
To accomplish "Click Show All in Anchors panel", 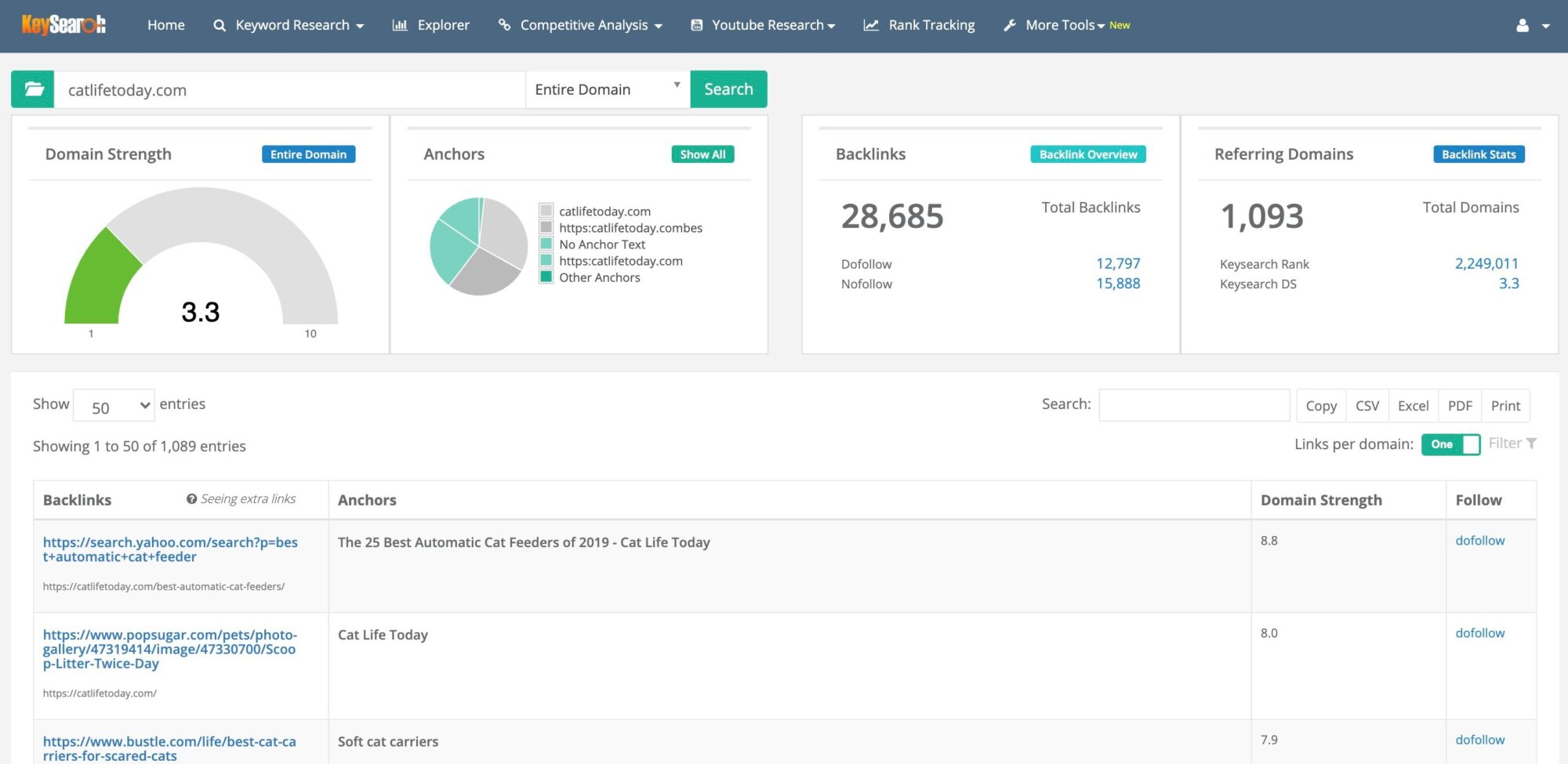I will 702,154.
